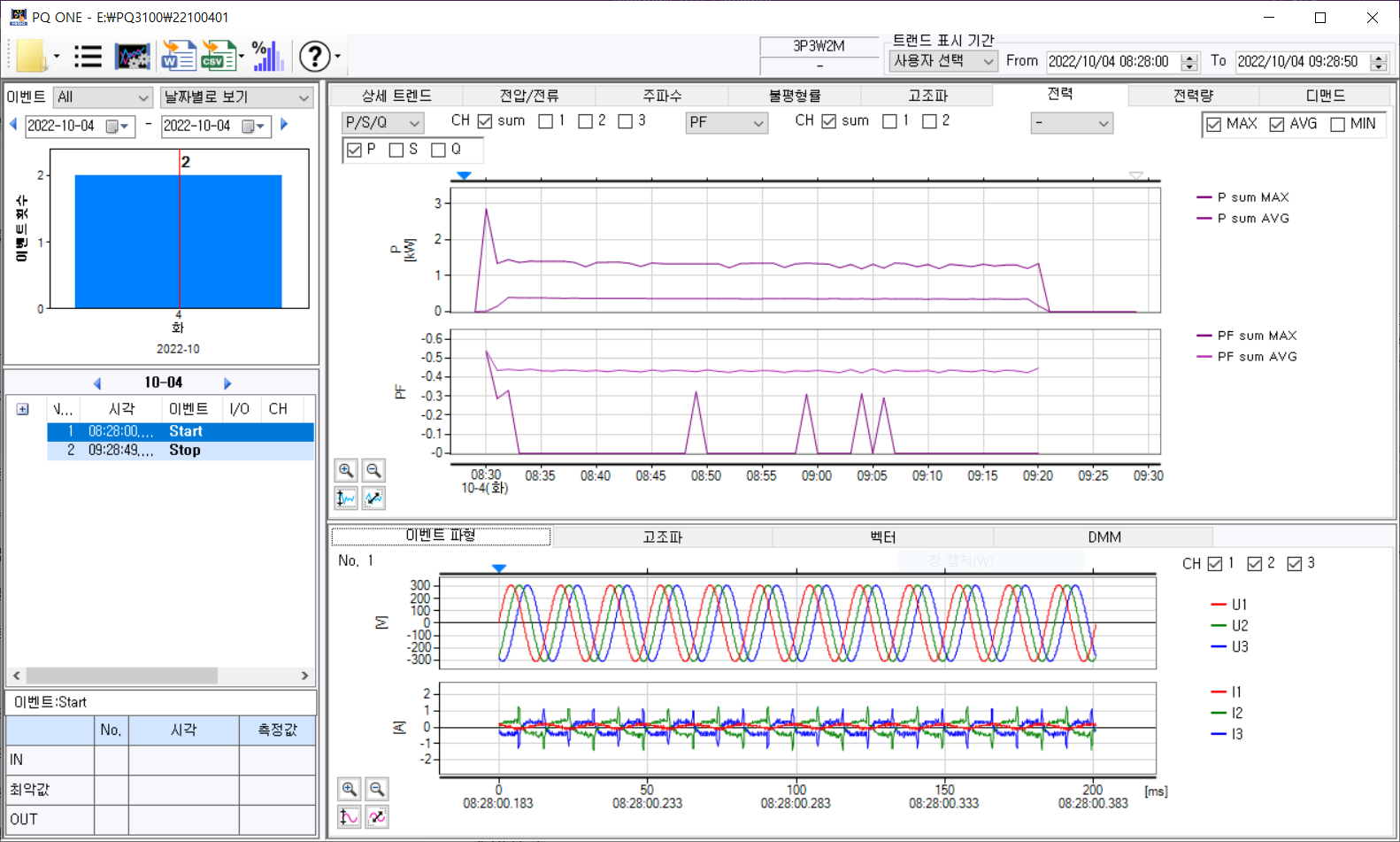Open folder icon dropdown arrow
Screen dimensions: 1400x842
click(57, 57)
